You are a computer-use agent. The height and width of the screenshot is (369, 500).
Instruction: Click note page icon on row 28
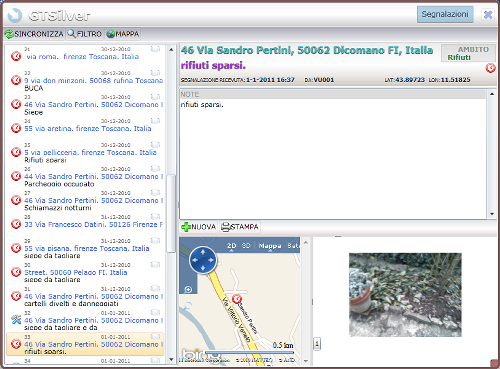tap(155, 217)
